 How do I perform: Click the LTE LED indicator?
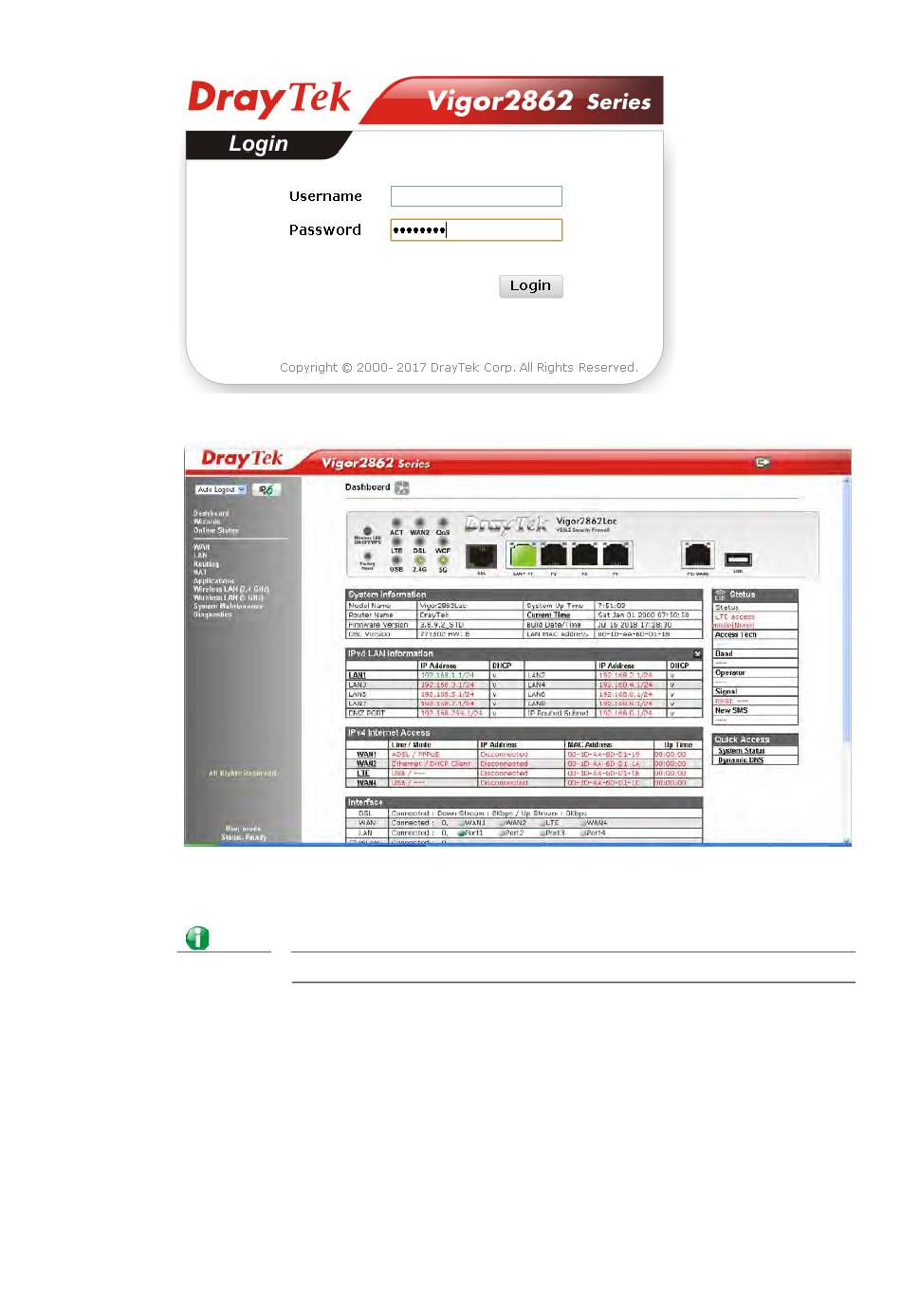[x=396, y=541]
